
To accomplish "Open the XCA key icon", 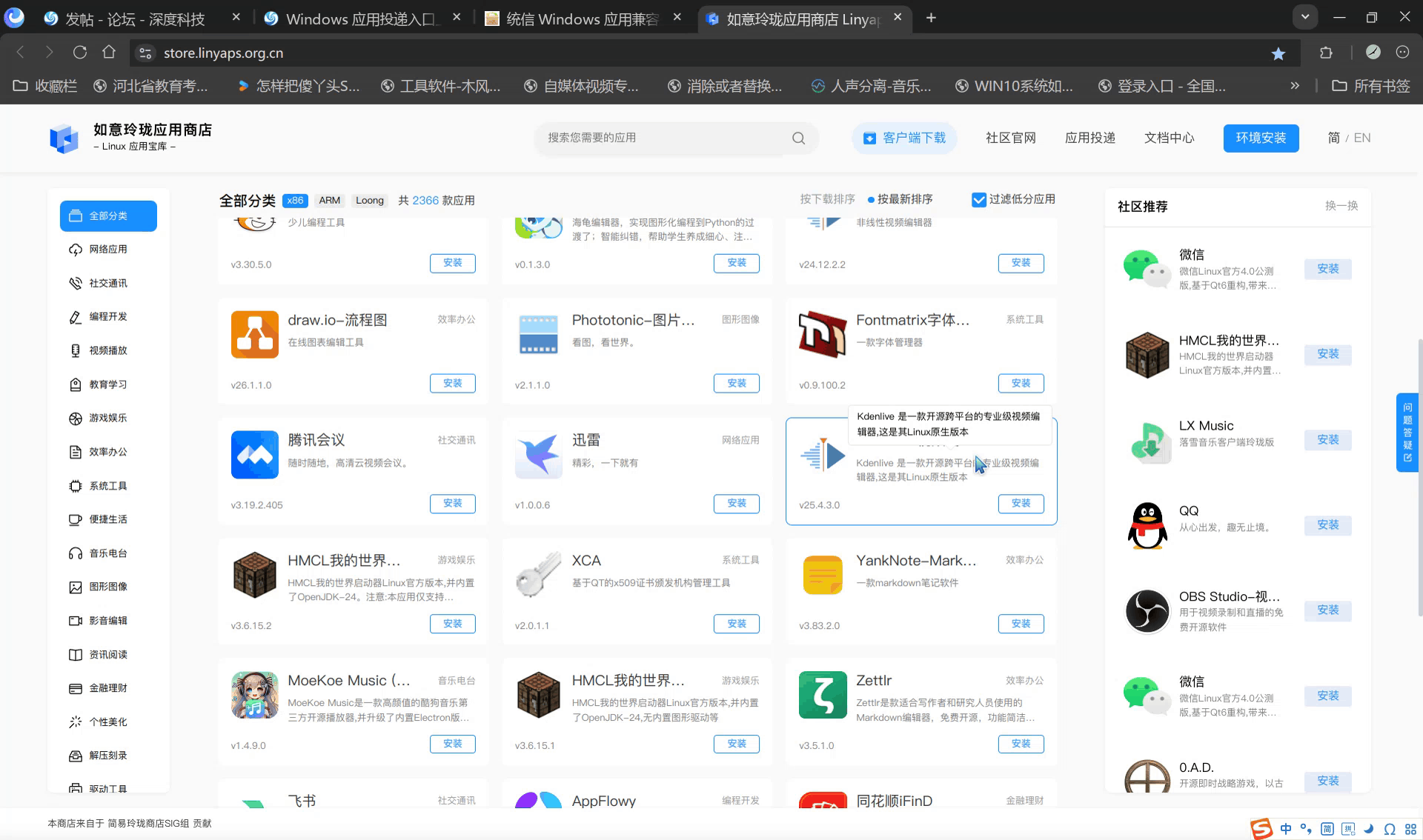I will [538, 575].
